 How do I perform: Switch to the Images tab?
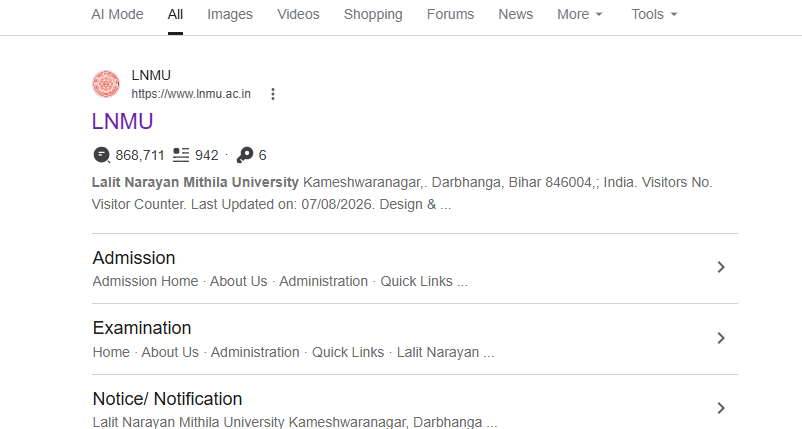[230, 14]
